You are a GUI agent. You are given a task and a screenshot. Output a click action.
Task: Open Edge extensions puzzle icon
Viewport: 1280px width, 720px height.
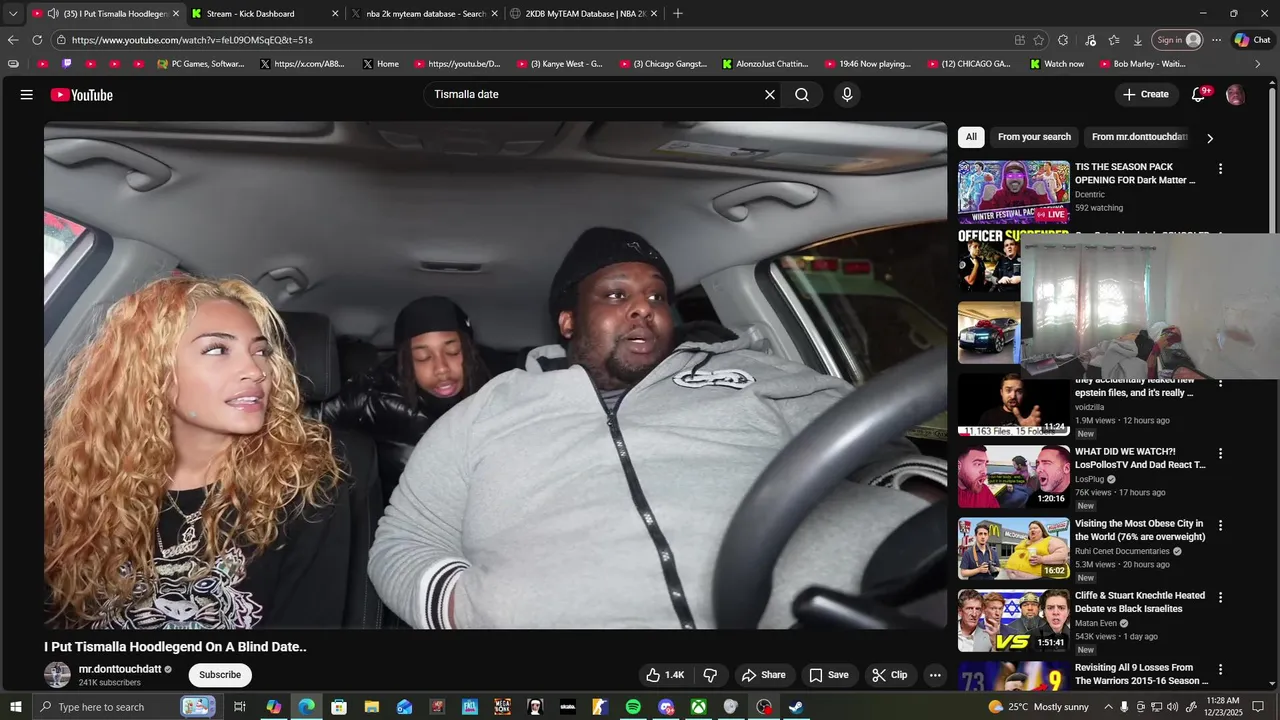click(1063, 40)
